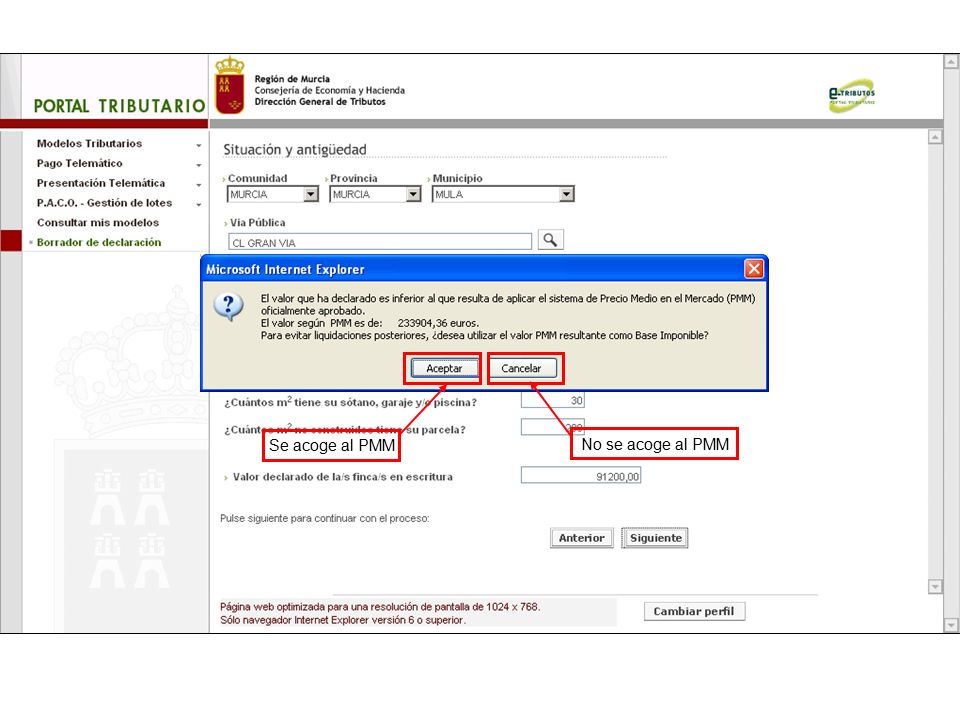Expand Pago Telemático menu

pyautogui.click(x=80, y=163)
